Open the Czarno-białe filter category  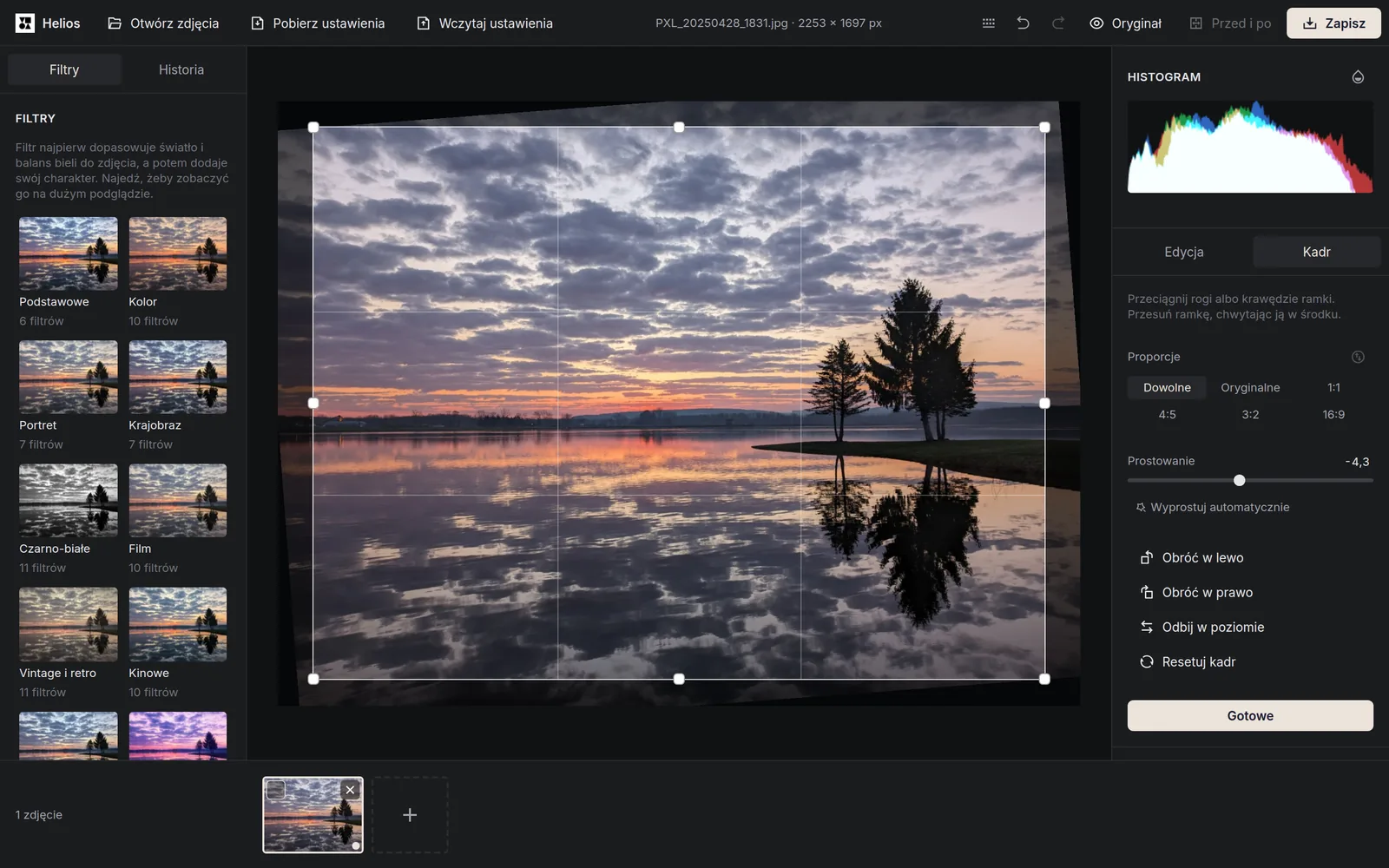click(69, 519)
